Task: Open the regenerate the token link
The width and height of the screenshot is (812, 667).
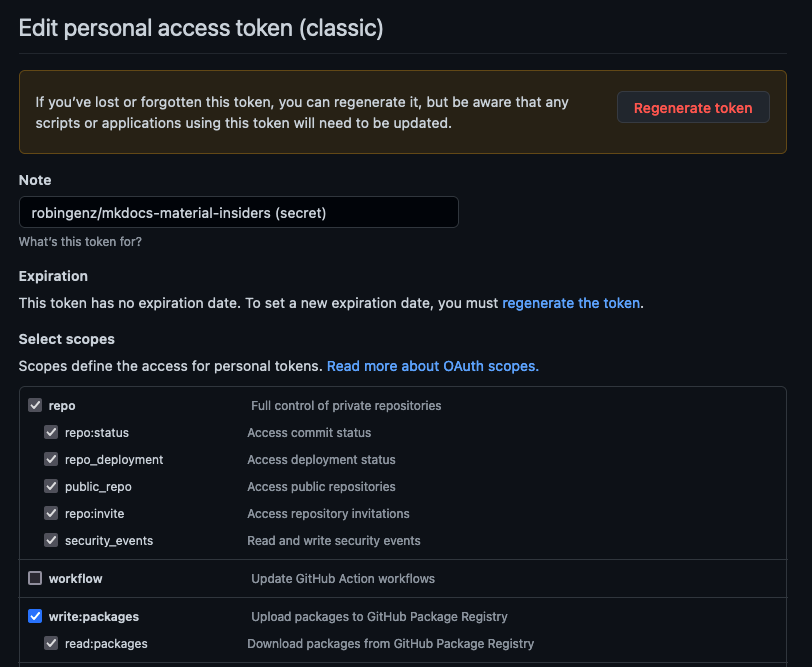Action: coord(571,303)
